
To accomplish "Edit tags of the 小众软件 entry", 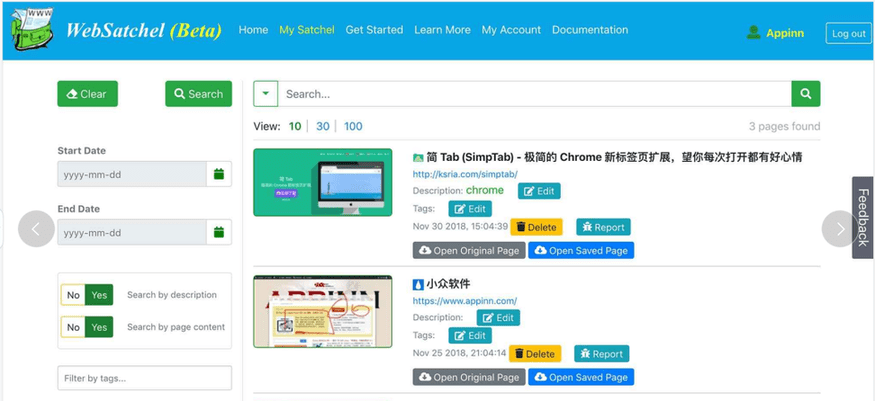I will point(470,335).
